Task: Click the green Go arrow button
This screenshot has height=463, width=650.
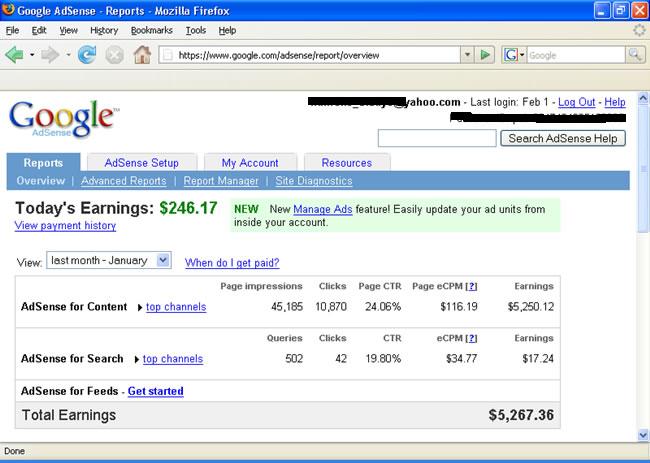Action: 485,55
